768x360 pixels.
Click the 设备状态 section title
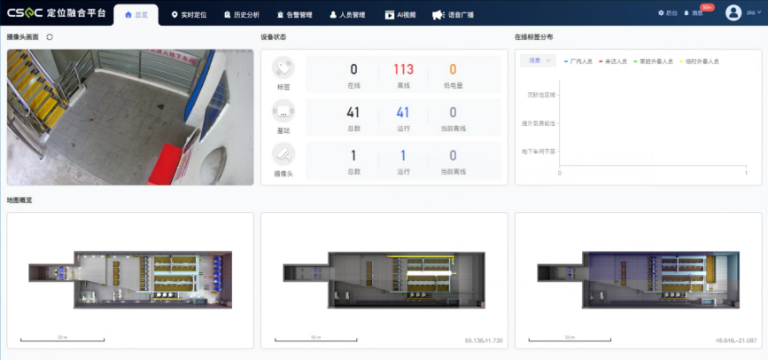click(x=273, y=37)
